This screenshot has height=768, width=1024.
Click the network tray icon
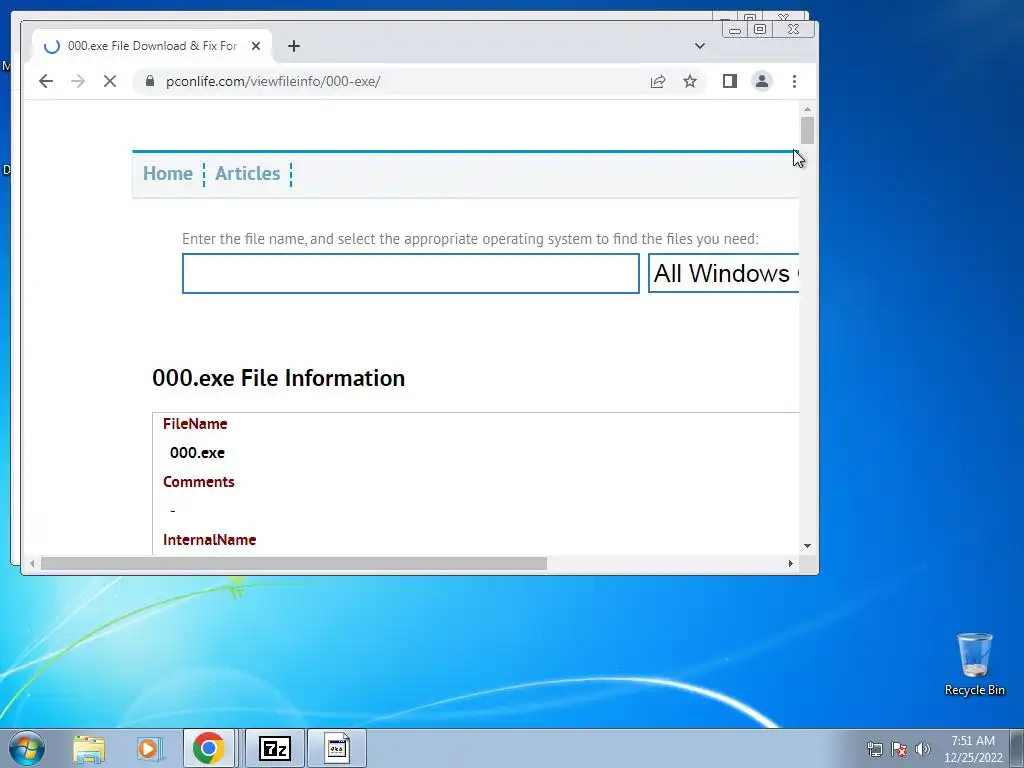[874, 749]
